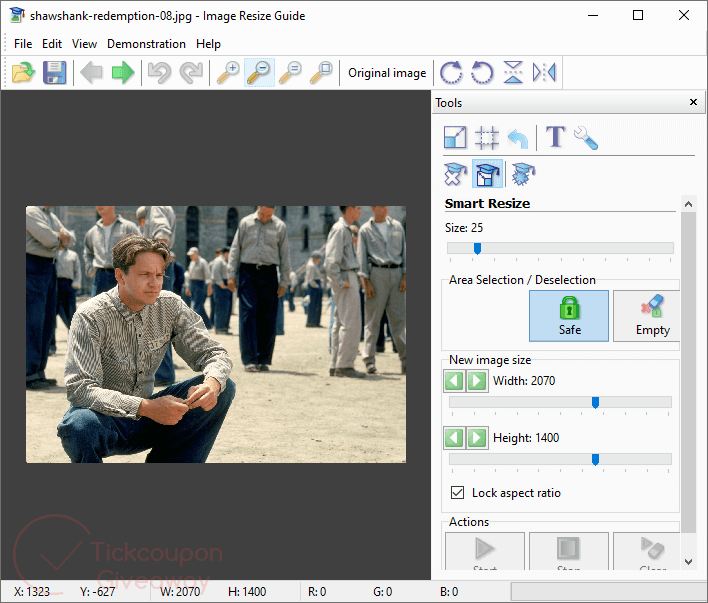The width and height of the screenshot is (708, 603).
Task: Click the B: 0 status bar value
Action: pyautogui.click(x=449, y=592)
